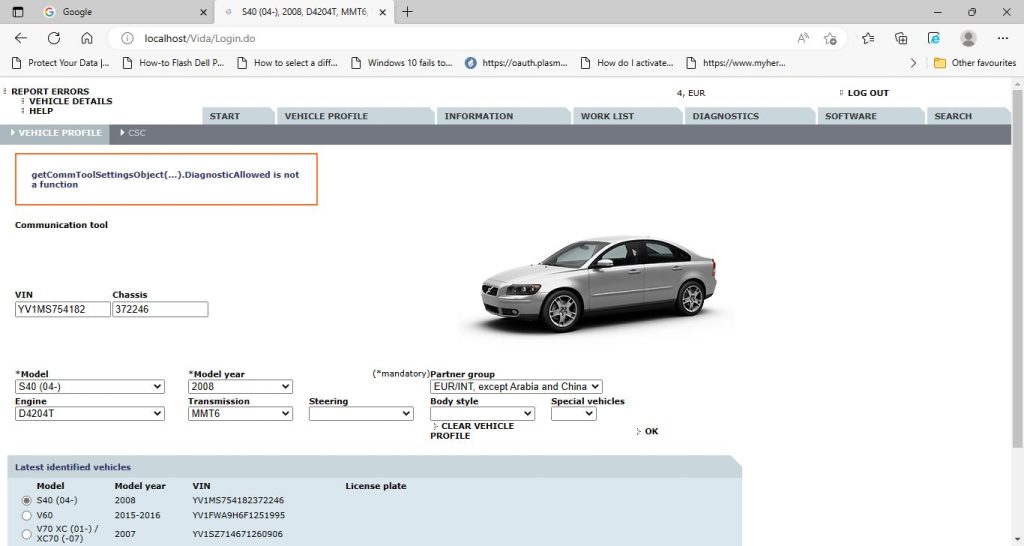This screenshot has width=1024, height=546.
Task: Focus the Chassis input field
Action: 160,309
